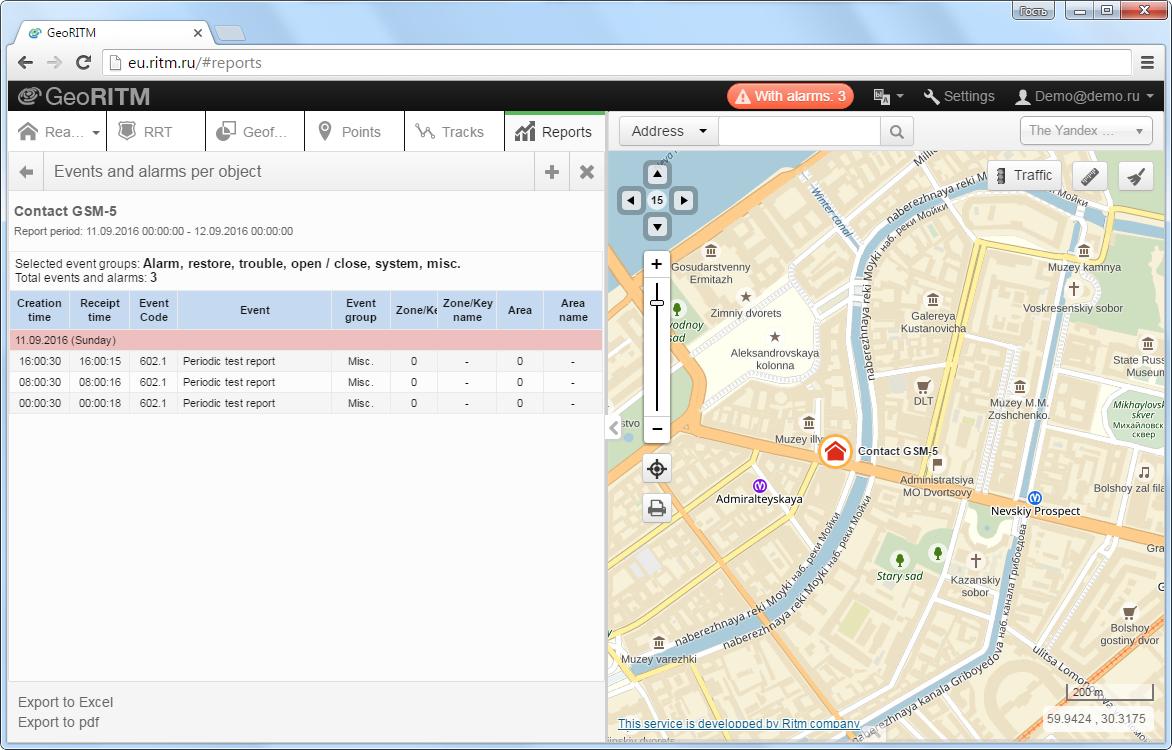
Task: Open a new browser tab
Action: [x=229, y=33]
